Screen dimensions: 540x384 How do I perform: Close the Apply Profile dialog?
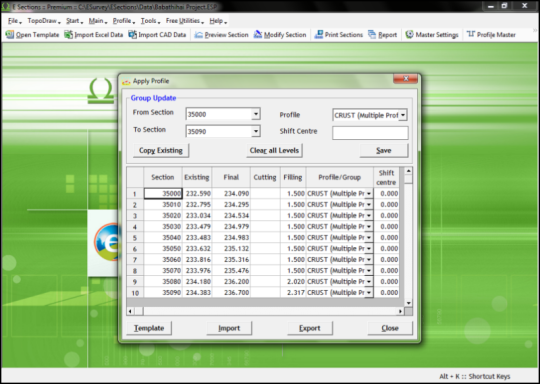pyautogui.click(x=405, y=79)
